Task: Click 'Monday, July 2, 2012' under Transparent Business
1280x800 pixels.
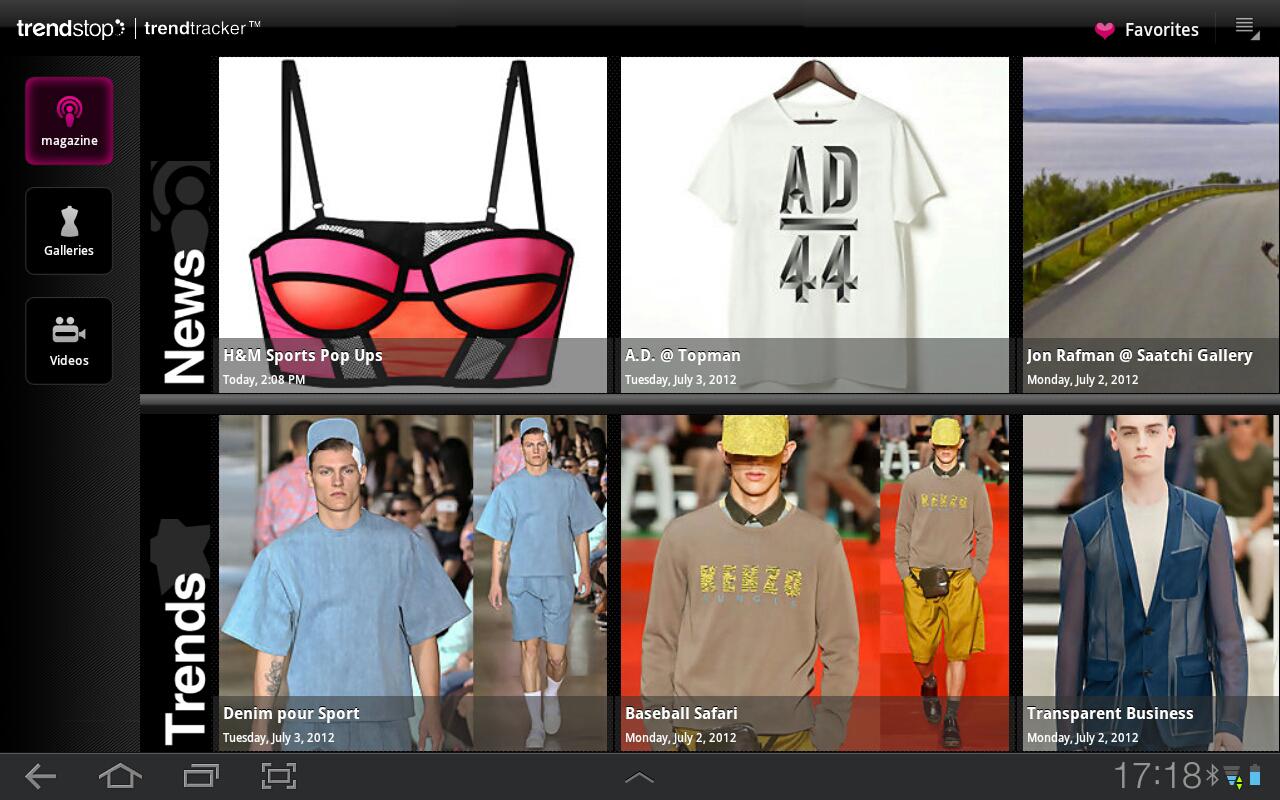Action: coord(1082,738)
